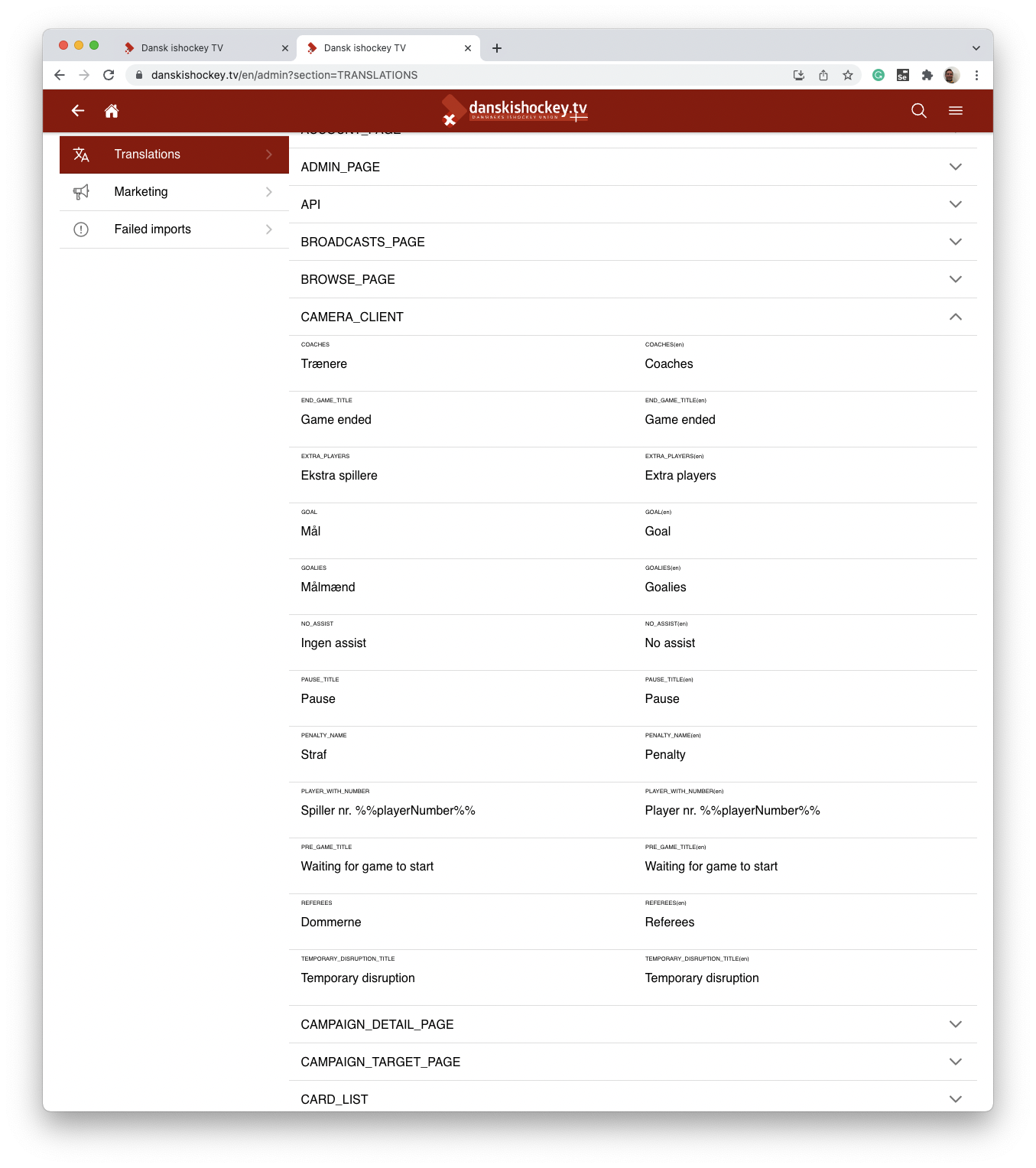Screen dimensions: 1036x1168
Task: Click the browser reload icon
Action: [x=109, y=75]
